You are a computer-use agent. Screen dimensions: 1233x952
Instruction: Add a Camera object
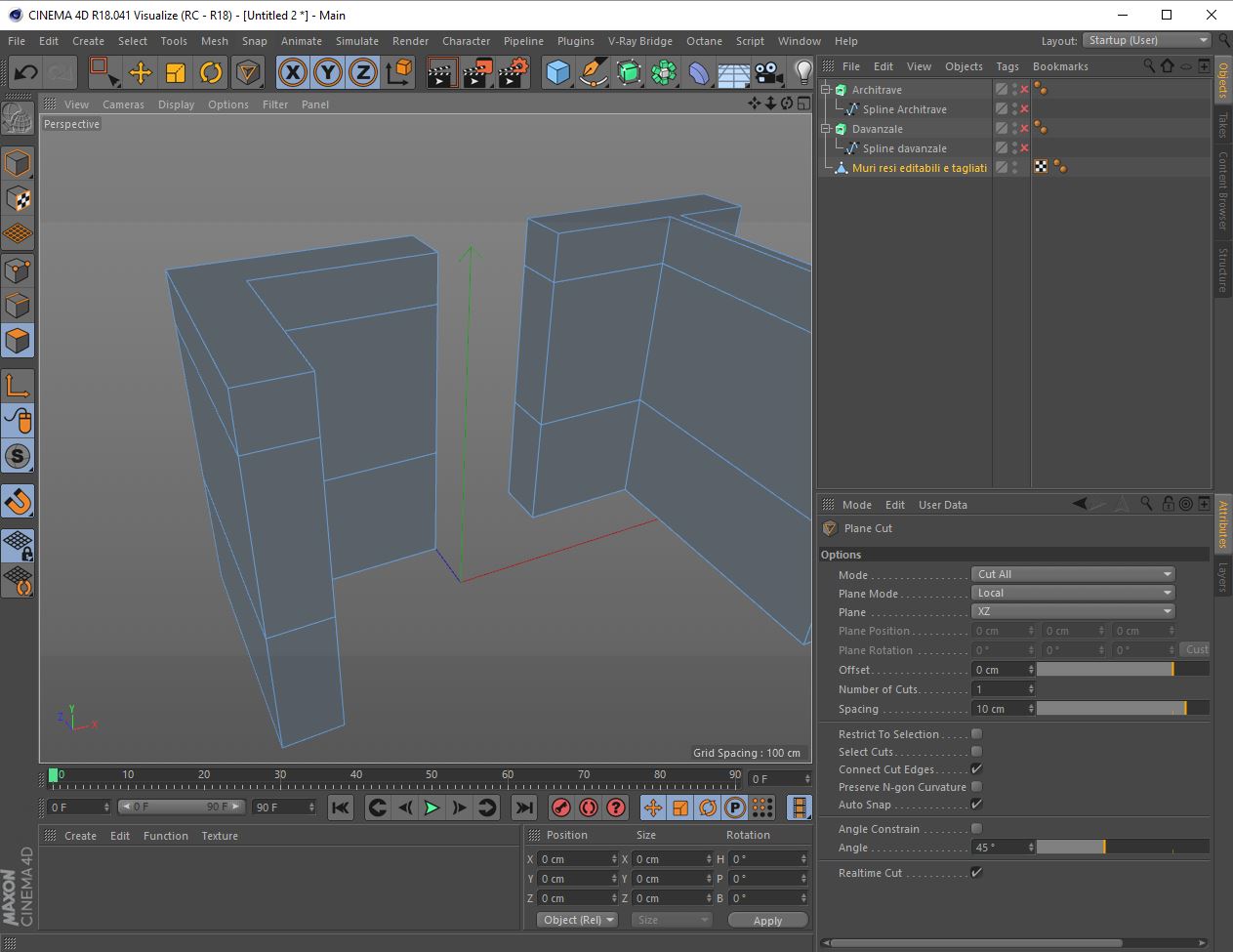(769, 72)
